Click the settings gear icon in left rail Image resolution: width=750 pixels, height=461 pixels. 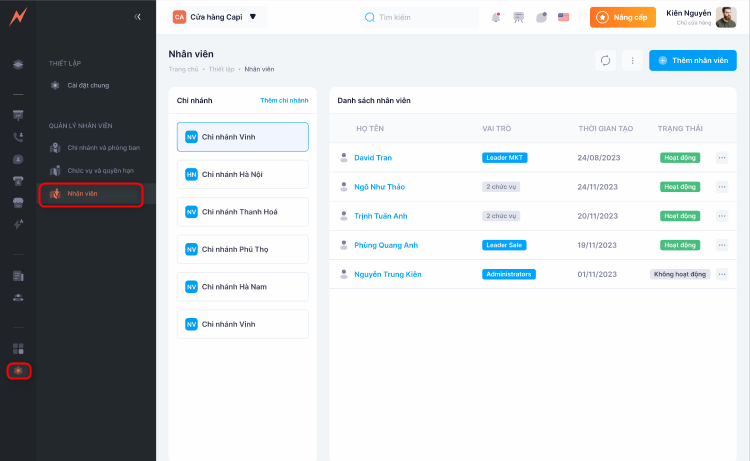tap(18, 371)
